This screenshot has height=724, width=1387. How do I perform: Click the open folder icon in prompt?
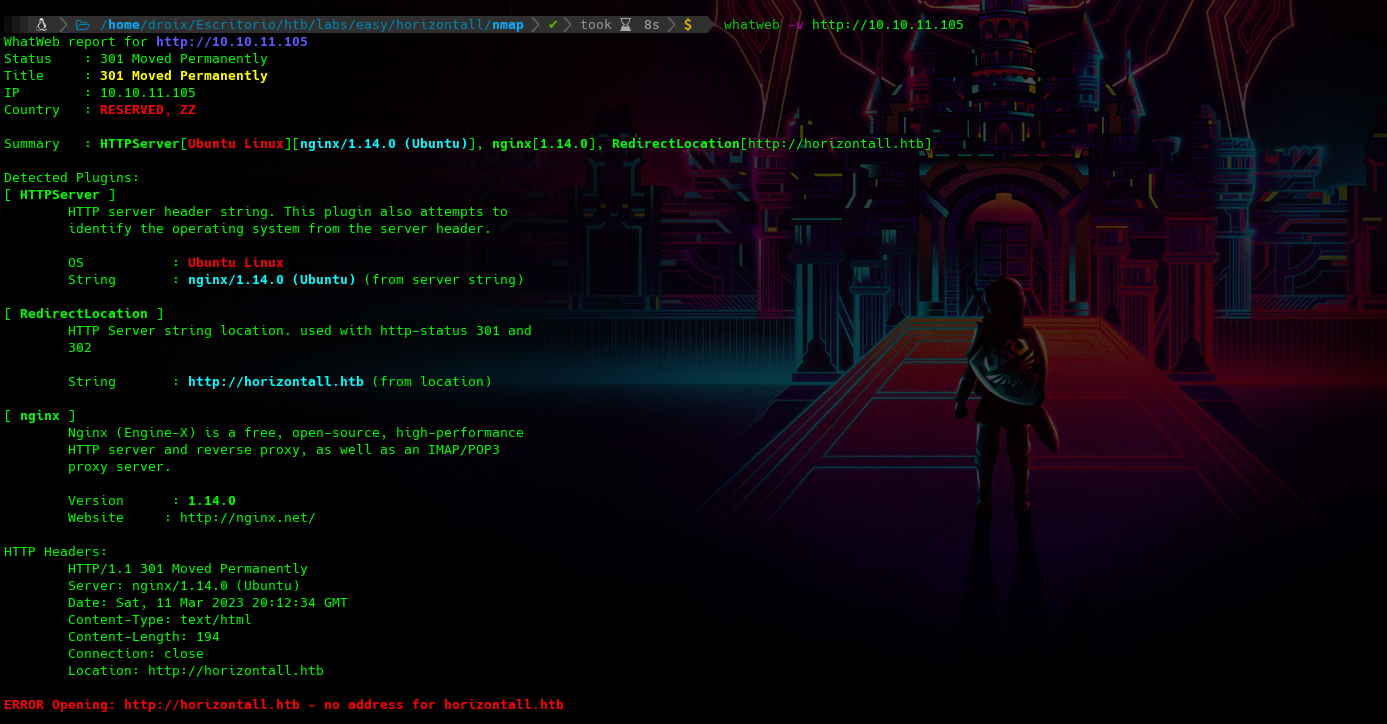(82, 24)
